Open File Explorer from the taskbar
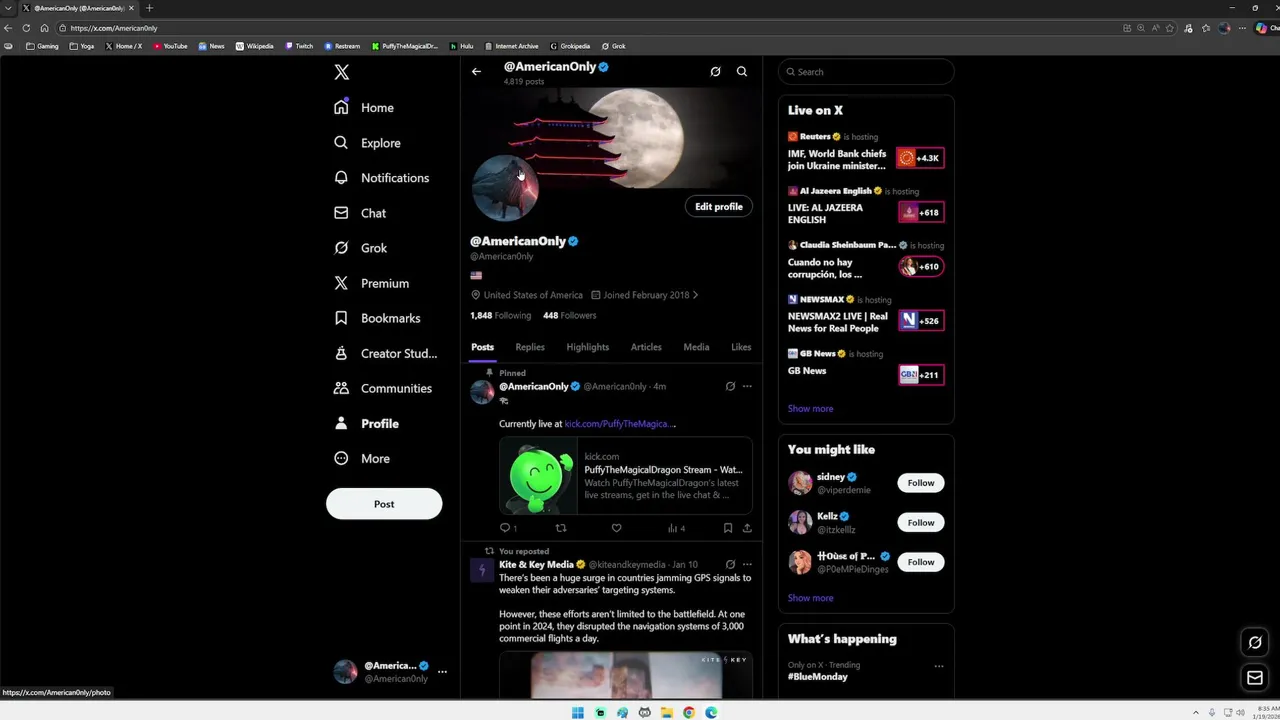1280x720 pixels. 667,713
